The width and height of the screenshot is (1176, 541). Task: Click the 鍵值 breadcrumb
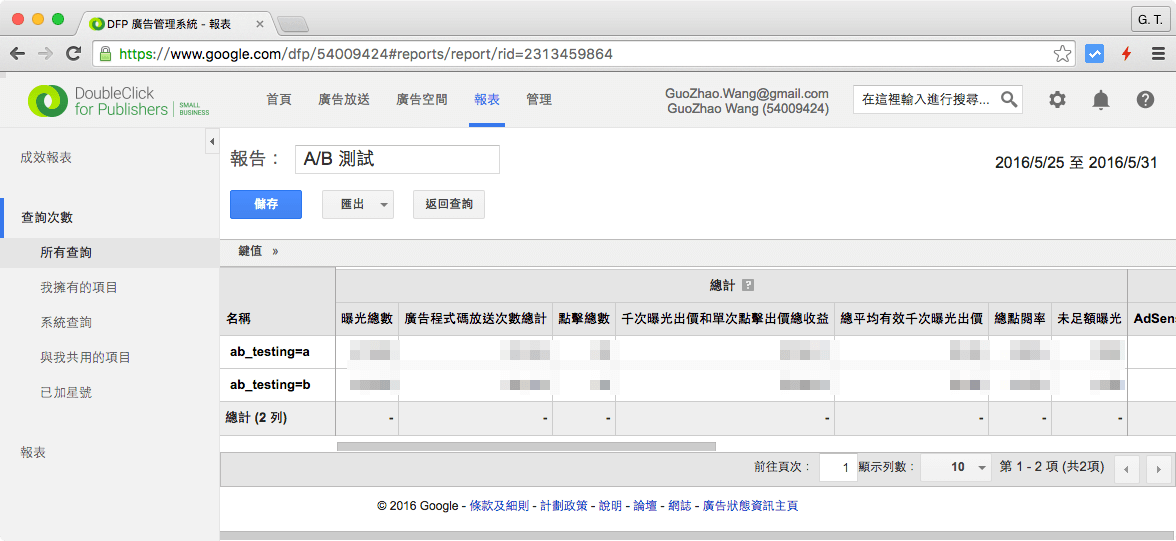click(x=250, y=252)
